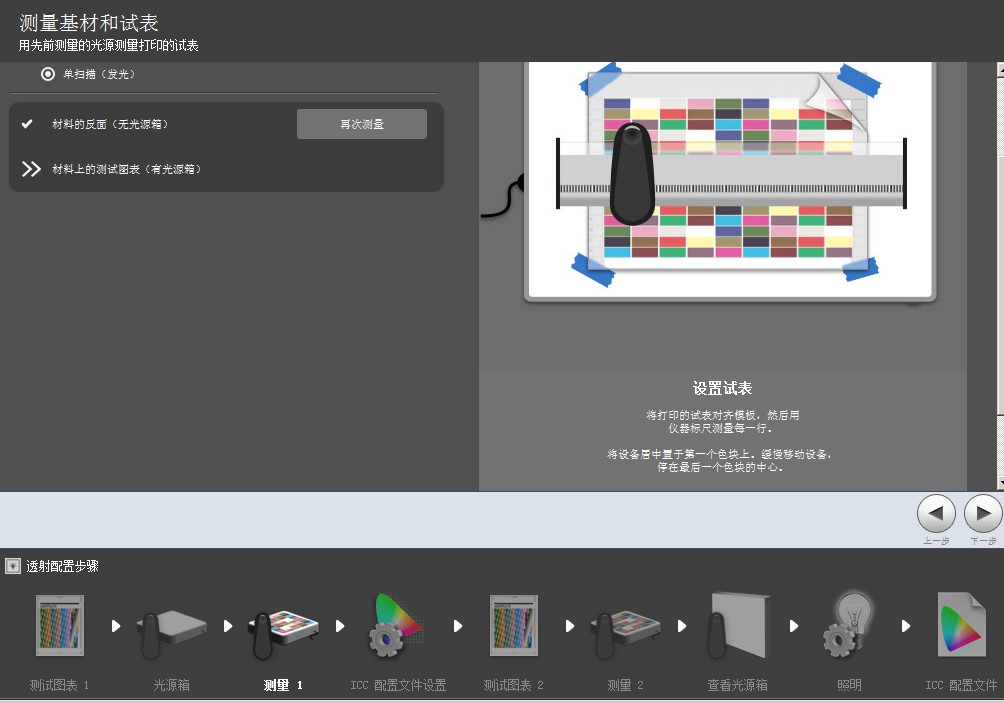Select the 材料上的测试图表（有光源箱）step
The height and width of the screenshot is (703, 1004).
127,169
